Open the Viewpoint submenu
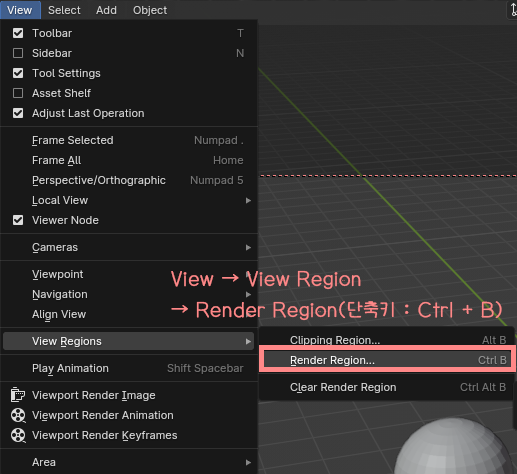This screenshot has width=517, height=474. (x=128, y=274)
